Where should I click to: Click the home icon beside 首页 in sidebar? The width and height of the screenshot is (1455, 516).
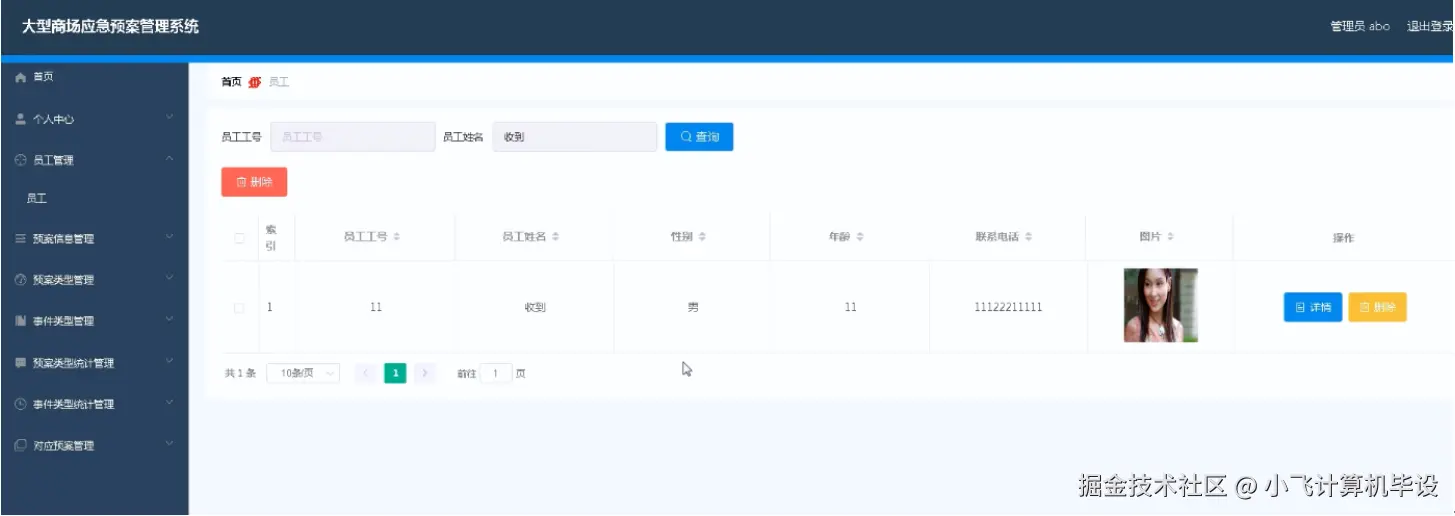pos(20,77)
